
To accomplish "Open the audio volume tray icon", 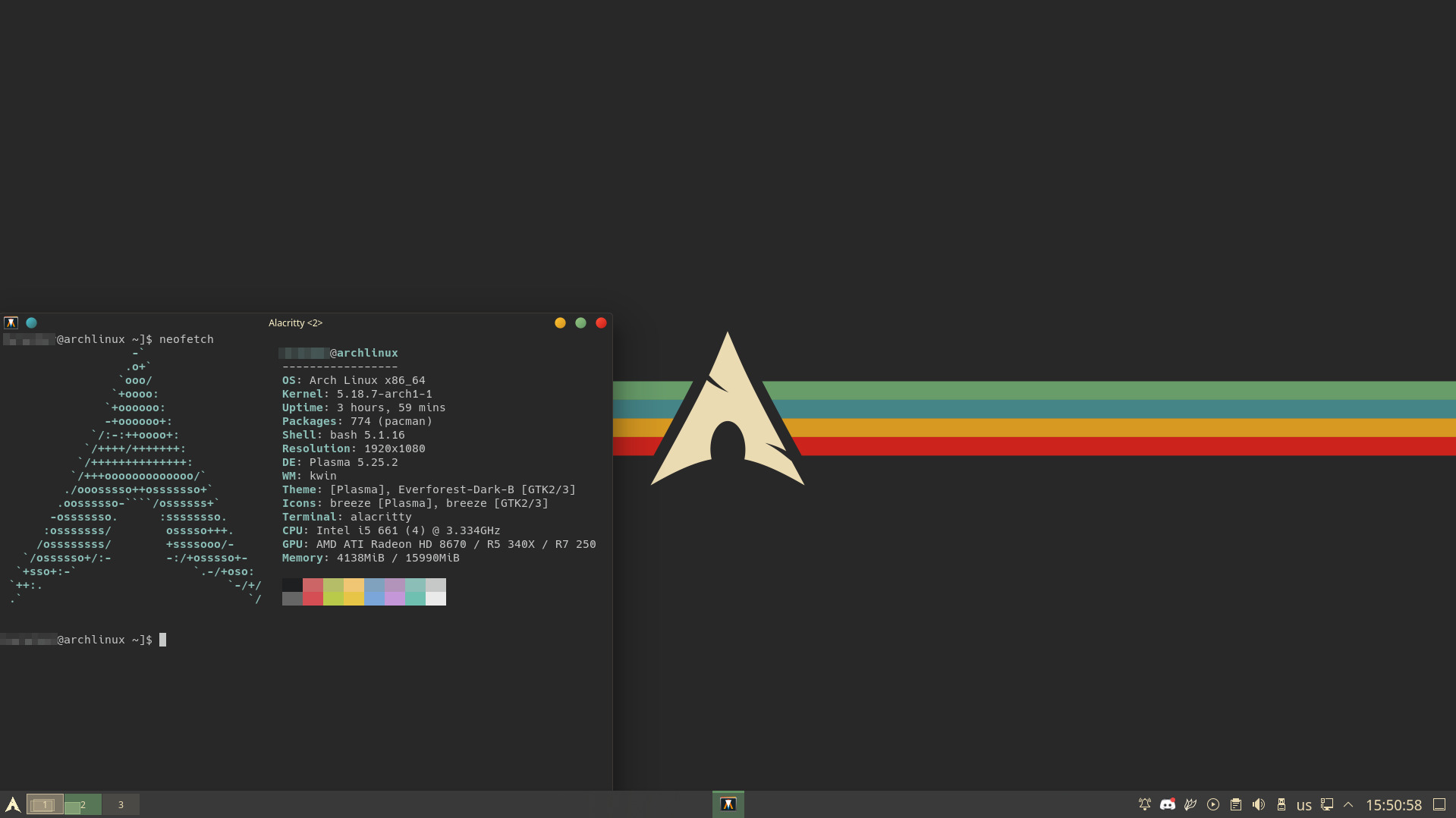I will [1259, 804].
